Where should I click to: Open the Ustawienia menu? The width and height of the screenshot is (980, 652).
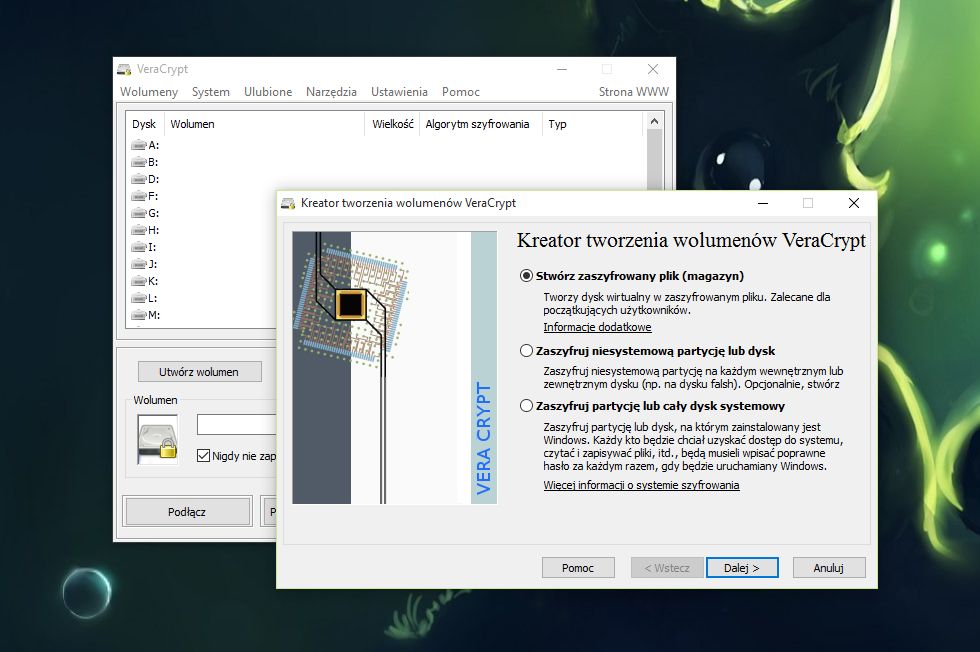click(x=399, y=92)
